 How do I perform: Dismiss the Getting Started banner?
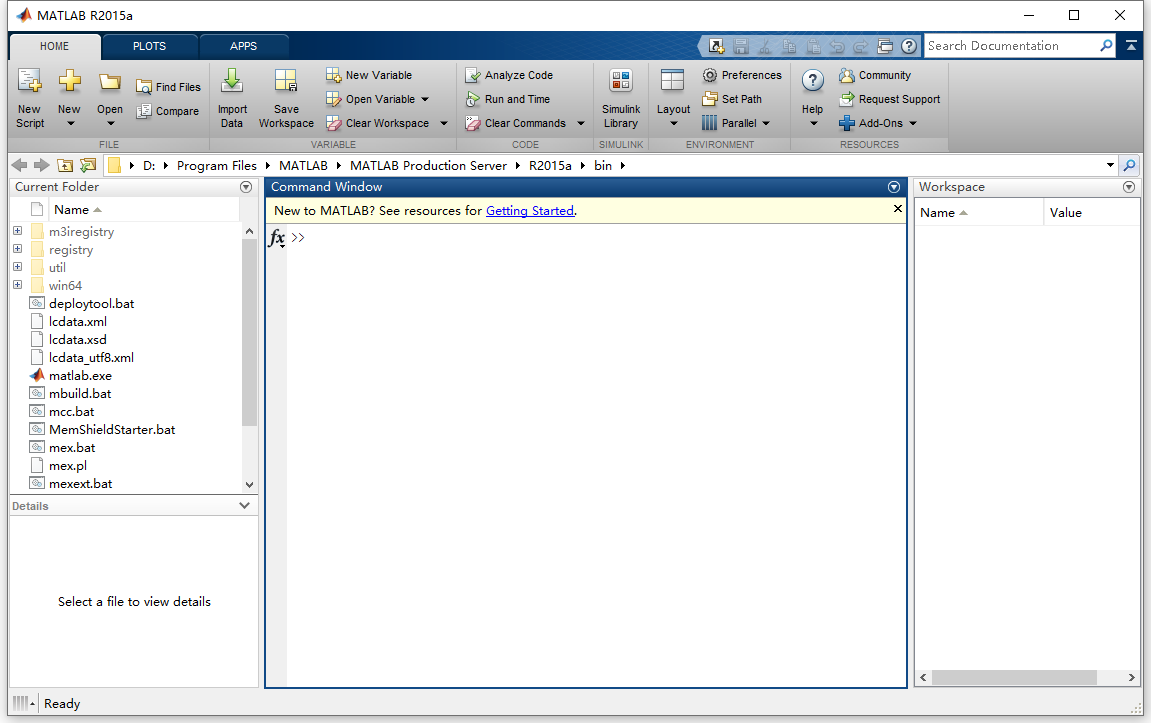(897, 209)
